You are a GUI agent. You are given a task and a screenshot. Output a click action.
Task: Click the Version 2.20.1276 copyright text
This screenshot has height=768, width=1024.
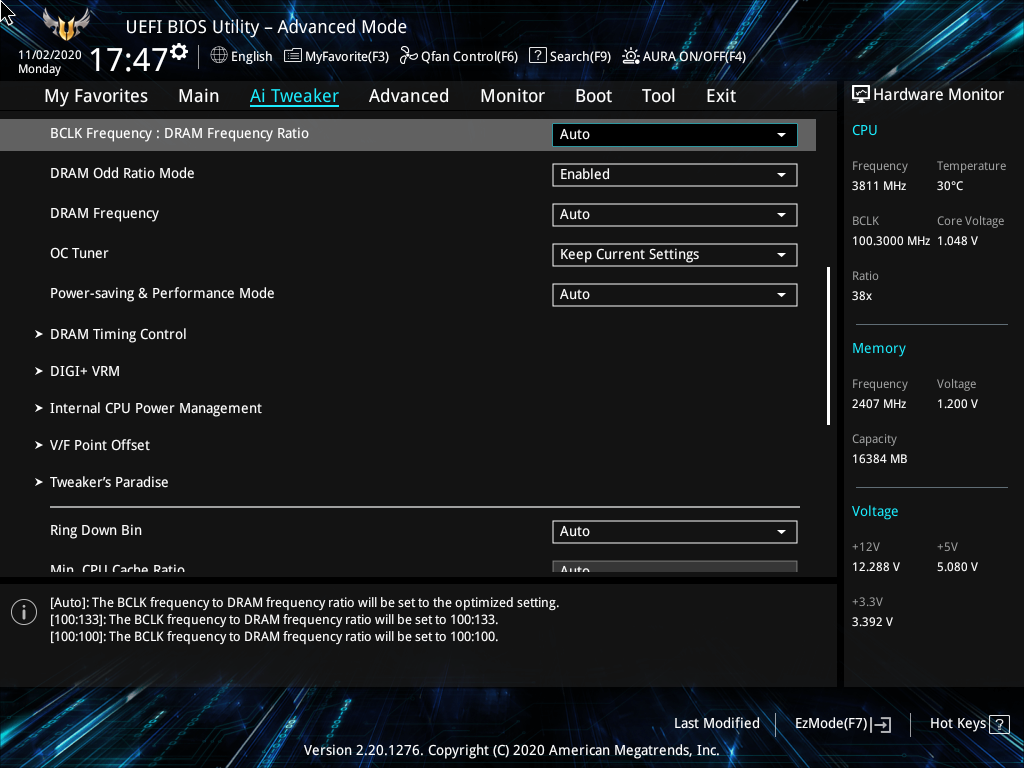click(x=511, y=750)
